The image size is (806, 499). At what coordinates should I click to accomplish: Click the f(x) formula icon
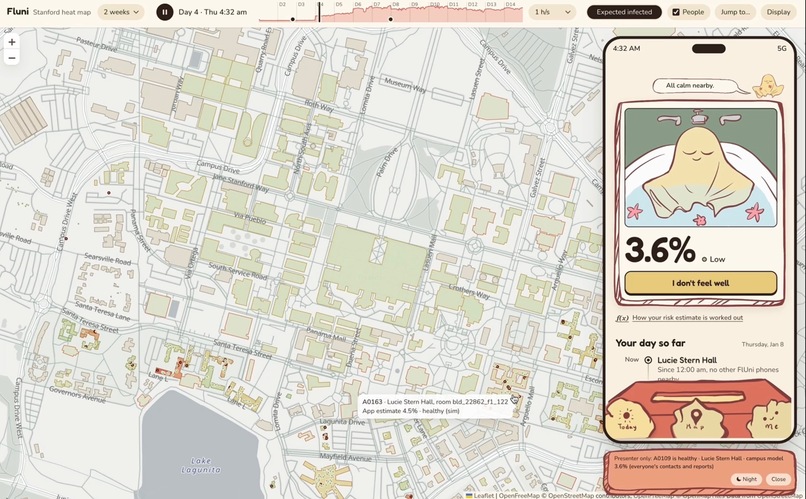[622, 318]
